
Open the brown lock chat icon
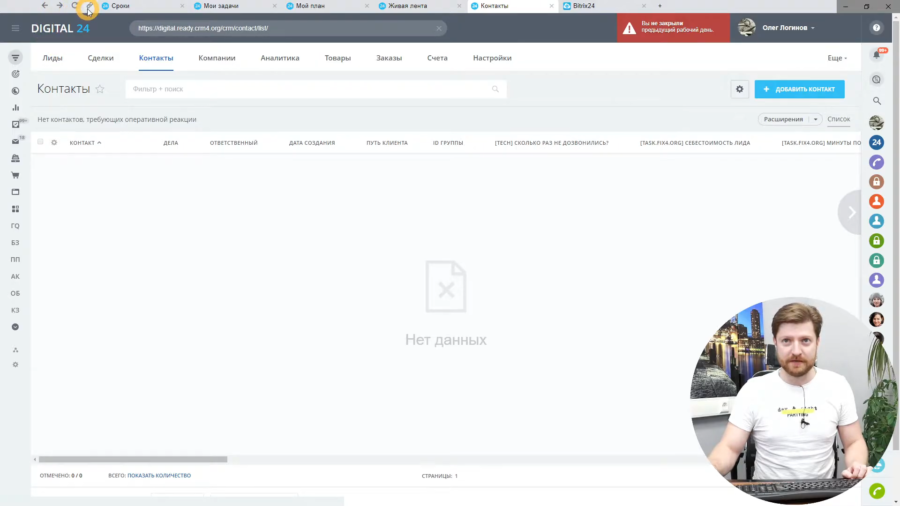[x=876, y=182]
